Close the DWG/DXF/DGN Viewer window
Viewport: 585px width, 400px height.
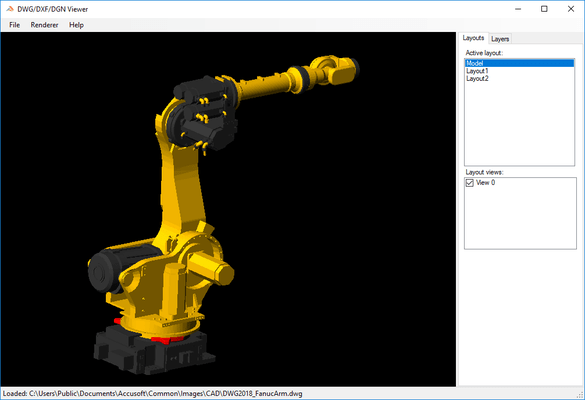tap(570, 9)
